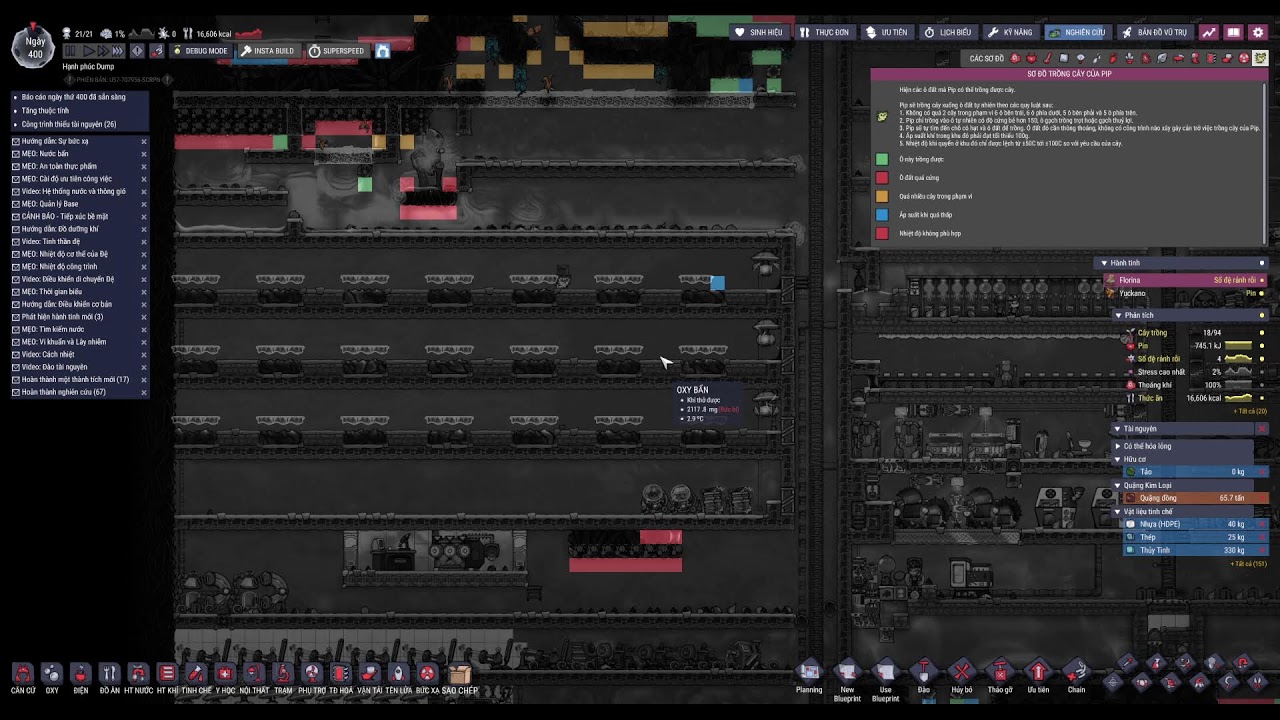Select the Hủy bỏ cancel tool
This screenshot has width=1280, height=720.
pos(962,672)
